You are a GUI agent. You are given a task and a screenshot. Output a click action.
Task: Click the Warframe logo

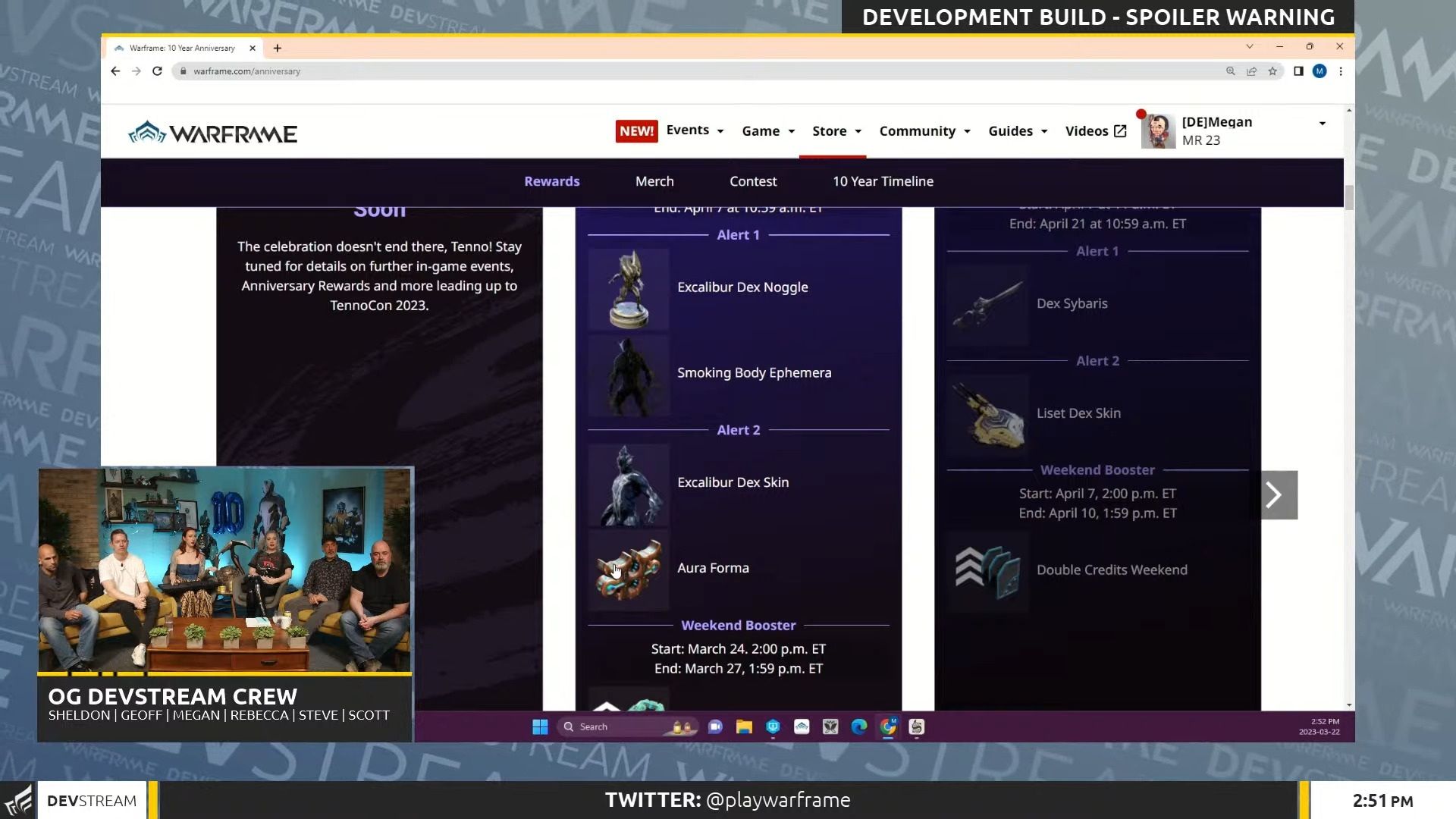[212, 133]
